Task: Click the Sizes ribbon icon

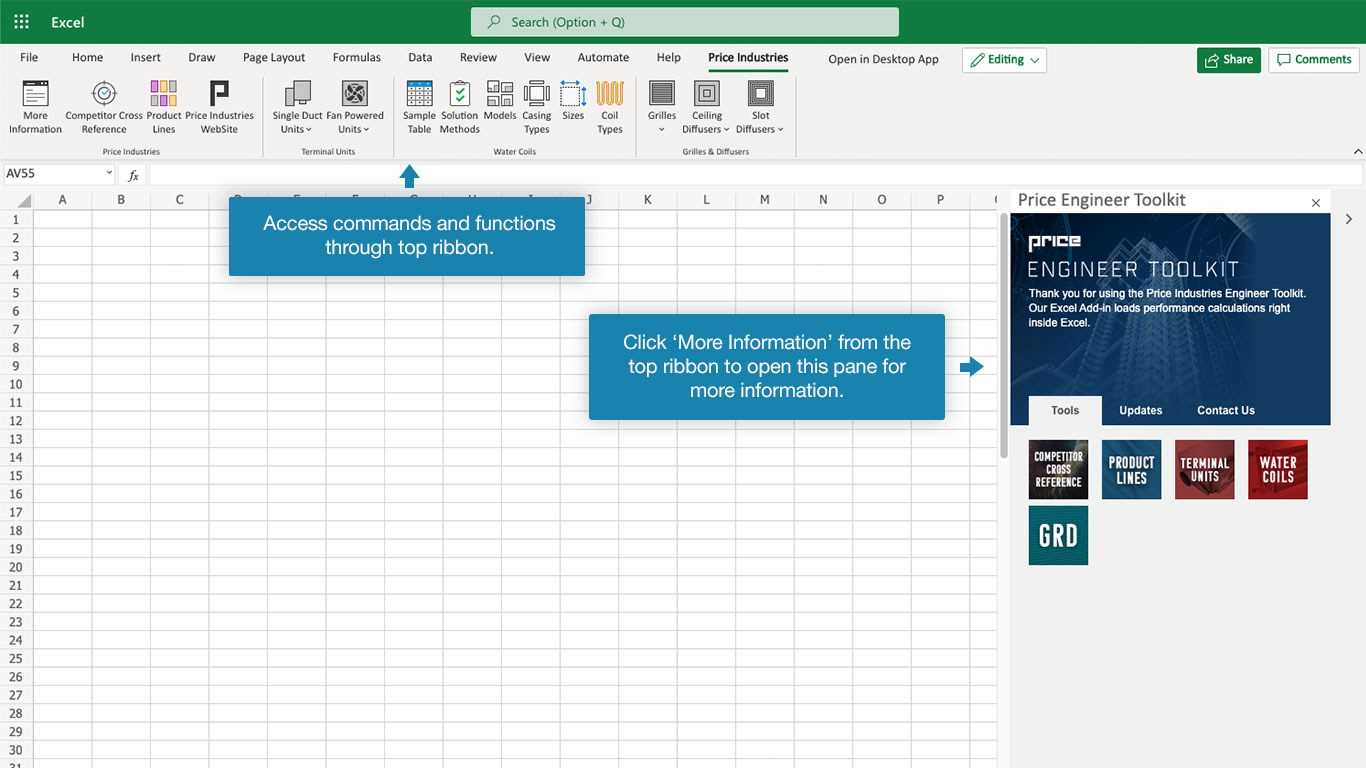Action: pyautogui.click(x=573, y=101)
